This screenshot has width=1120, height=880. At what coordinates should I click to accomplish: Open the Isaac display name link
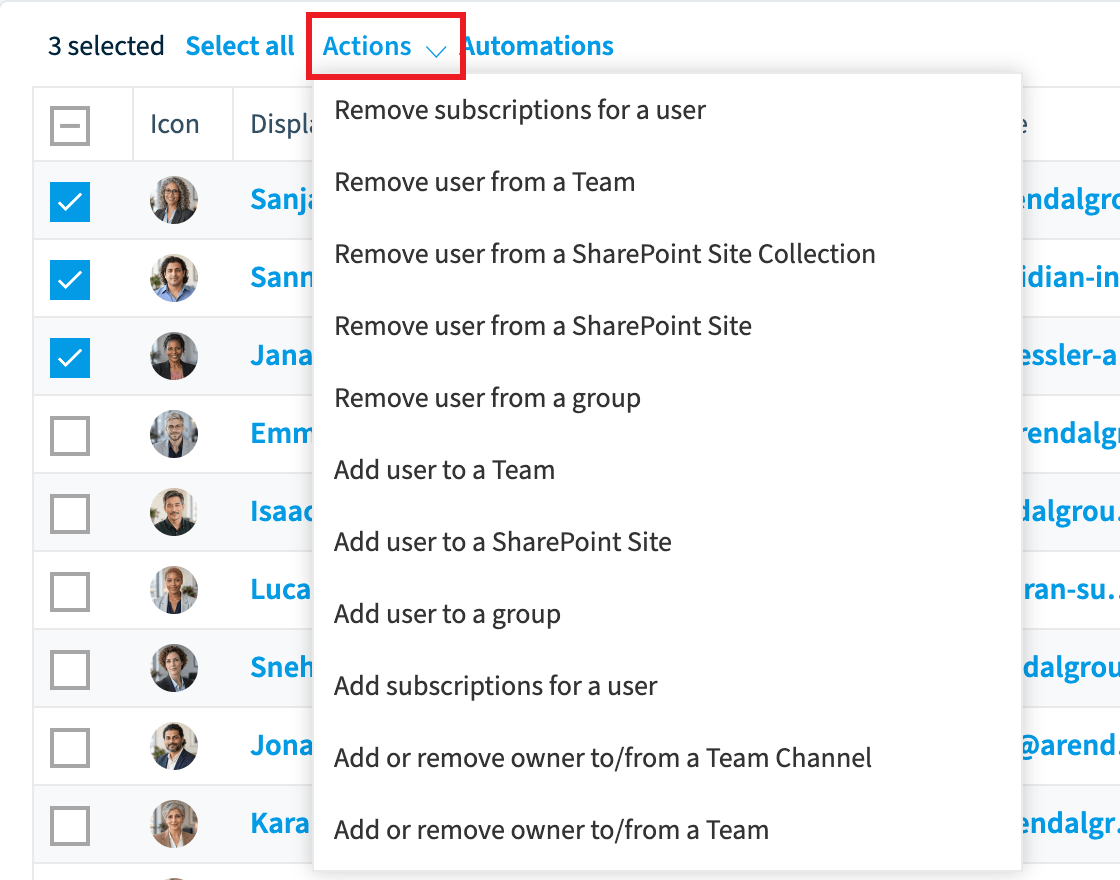[281, 511]
